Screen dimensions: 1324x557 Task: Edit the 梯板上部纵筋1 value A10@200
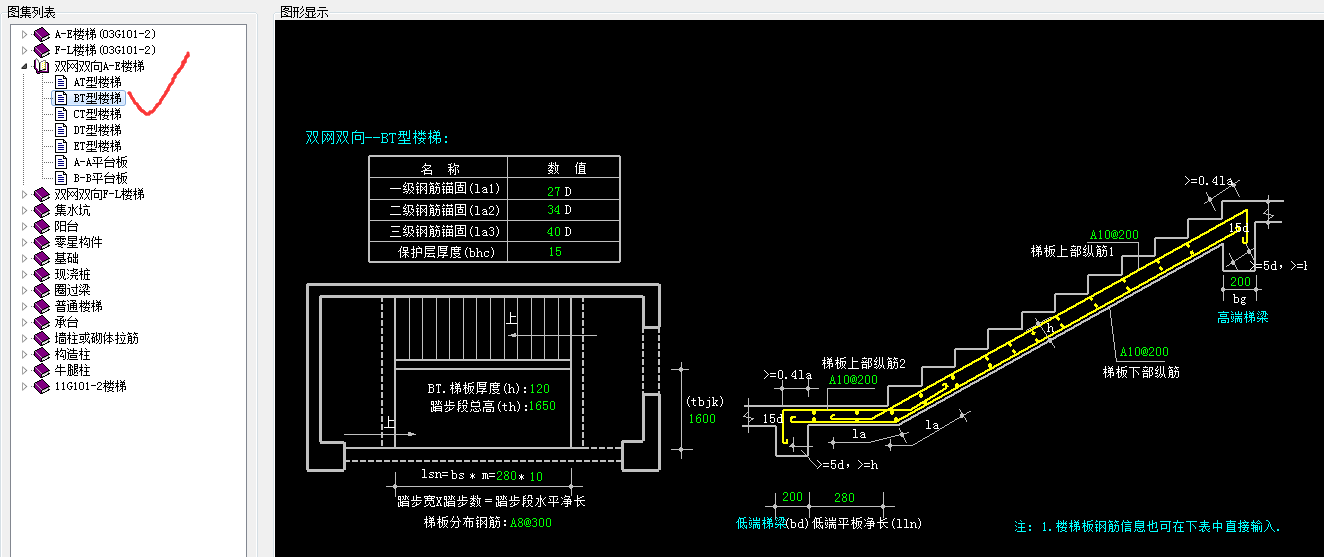click(x=1114, y=235)
